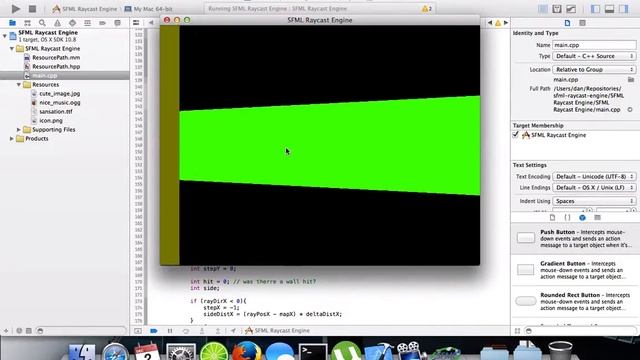The image size is (640, 360).
Task: Switch to the Assistant editor mode
Action: click(x=557, y=9)
